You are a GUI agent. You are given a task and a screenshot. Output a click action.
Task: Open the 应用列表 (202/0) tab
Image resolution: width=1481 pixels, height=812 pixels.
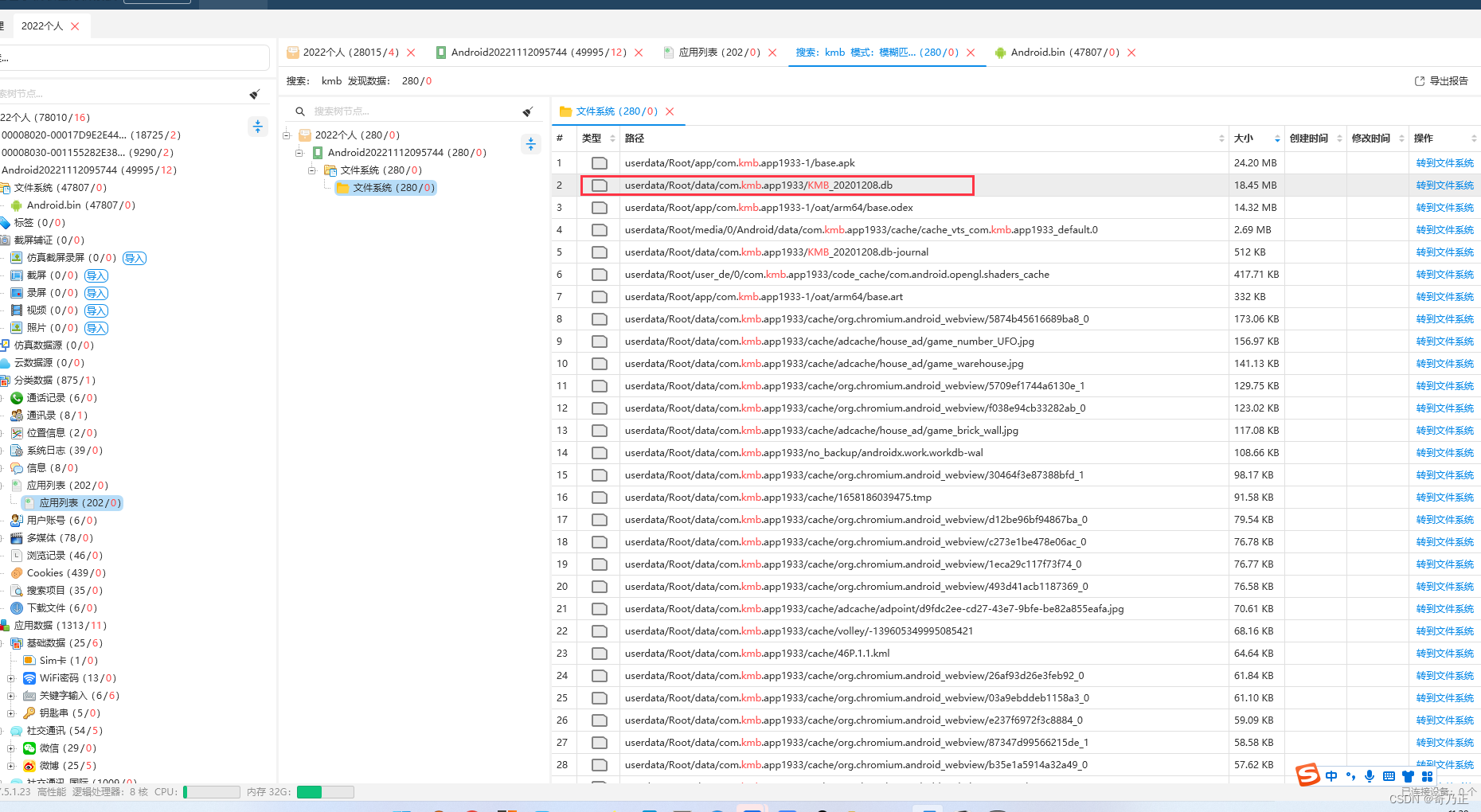719,53
